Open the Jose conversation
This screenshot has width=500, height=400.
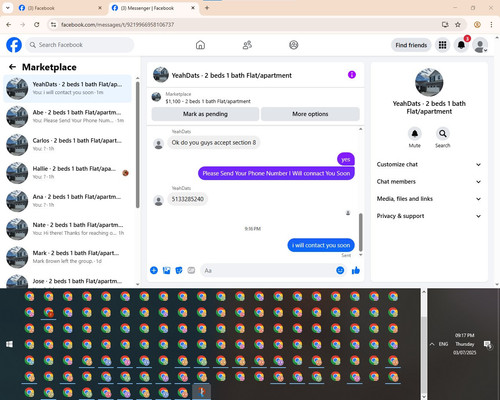(67, 281)
